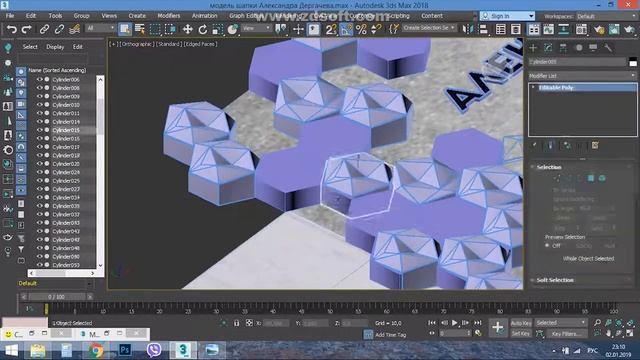Screen dimensions: 640x360
Task: Activate the Select and Place tool
Action: point(233,29)
